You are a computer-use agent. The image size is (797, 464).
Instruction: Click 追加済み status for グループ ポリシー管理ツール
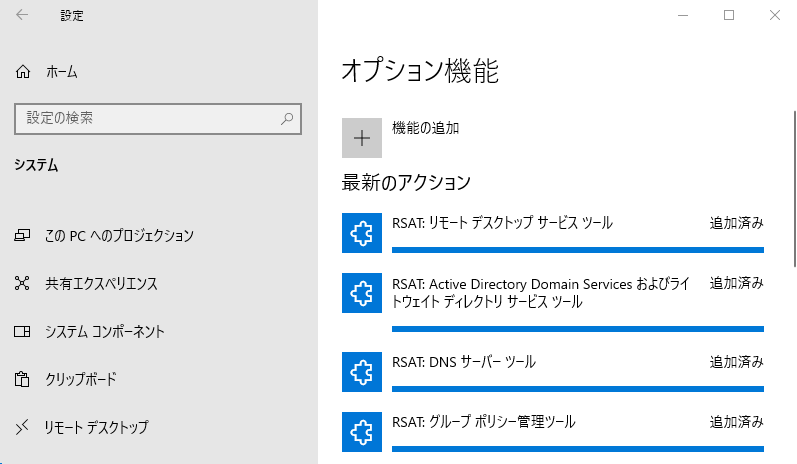pos(737,422)
